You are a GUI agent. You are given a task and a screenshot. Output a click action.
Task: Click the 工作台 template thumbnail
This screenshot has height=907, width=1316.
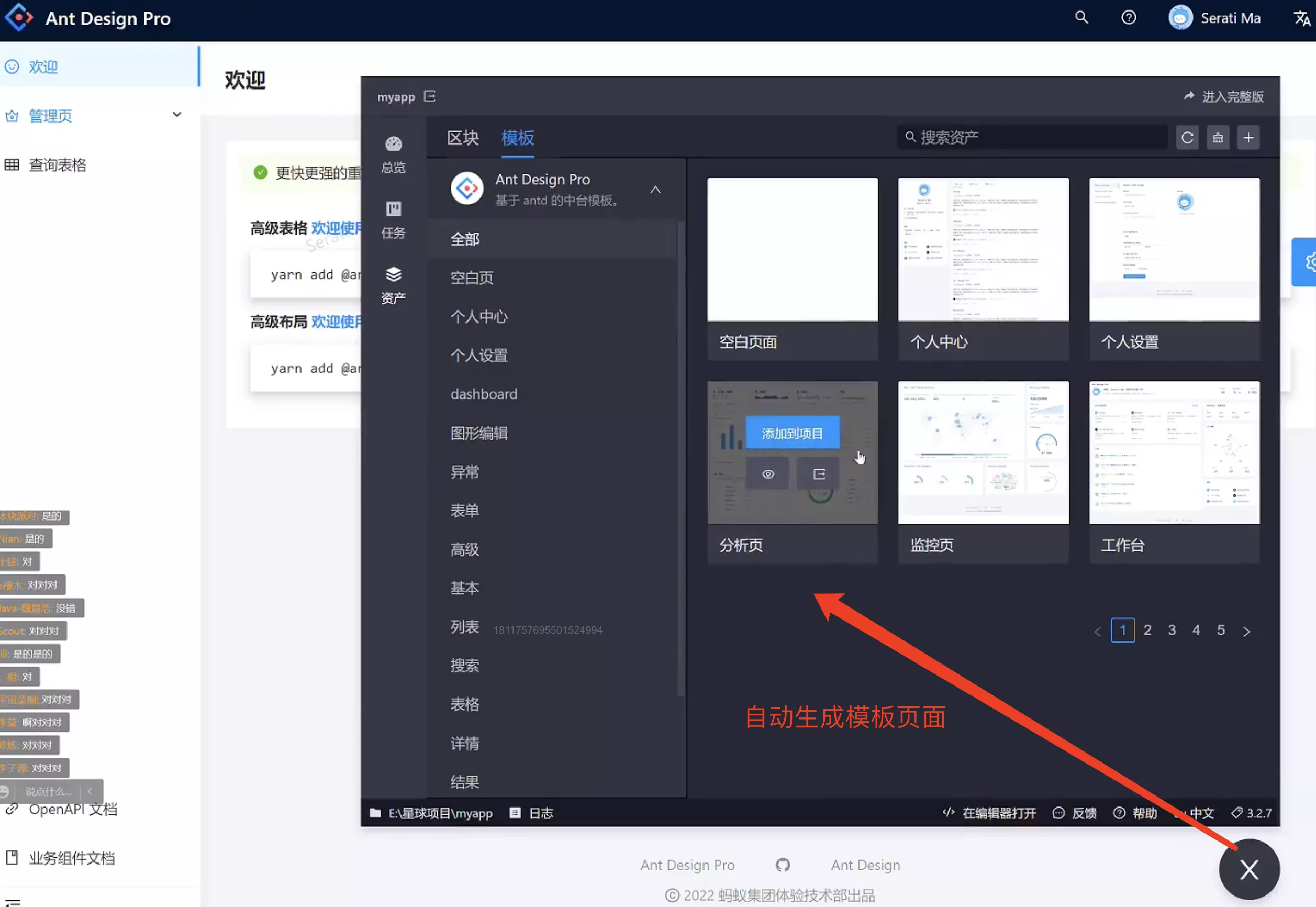[1174, 452]
